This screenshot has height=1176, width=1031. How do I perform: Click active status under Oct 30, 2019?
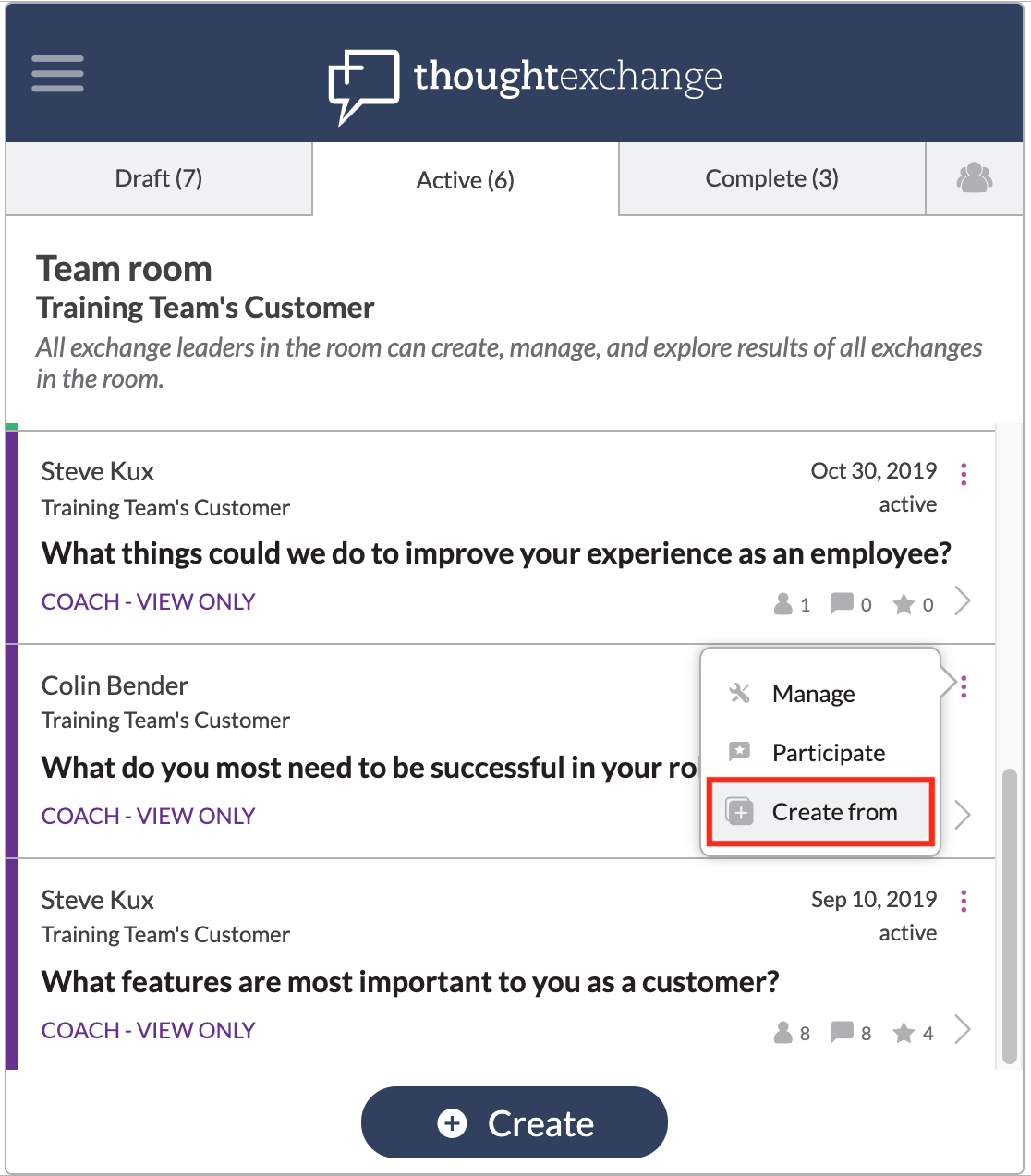tap(908, 504)
